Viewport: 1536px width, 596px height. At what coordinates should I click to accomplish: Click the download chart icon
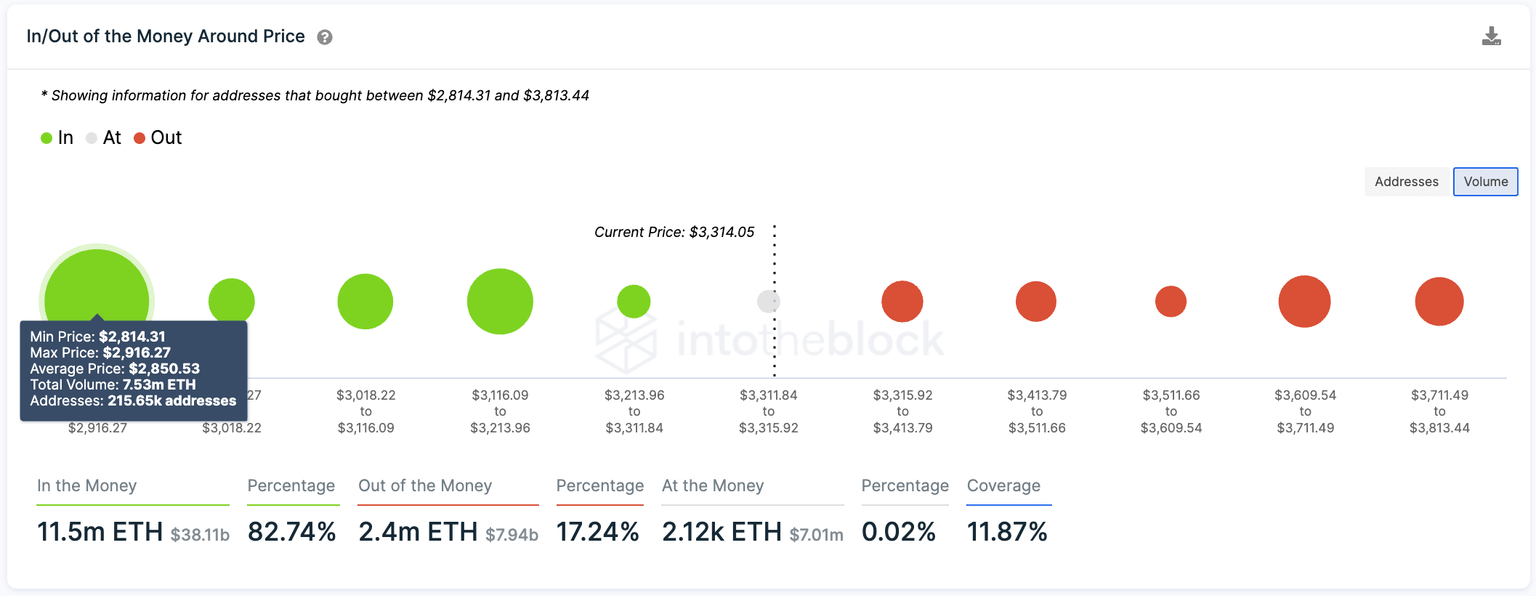pyautogui.click(x=1491, y=37)
